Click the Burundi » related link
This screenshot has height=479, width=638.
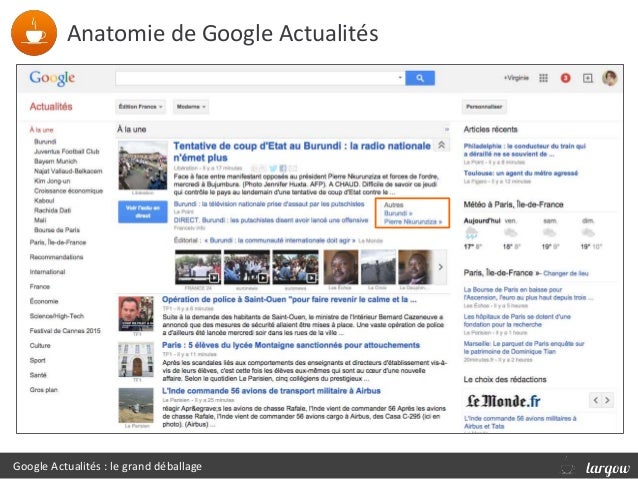click(398, 213)
